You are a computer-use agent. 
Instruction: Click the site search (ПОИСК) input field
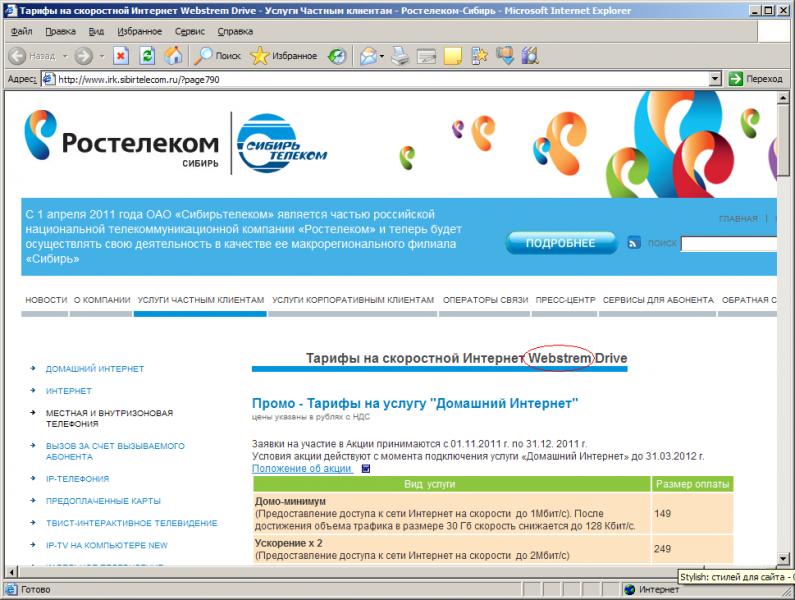(729, 244)
